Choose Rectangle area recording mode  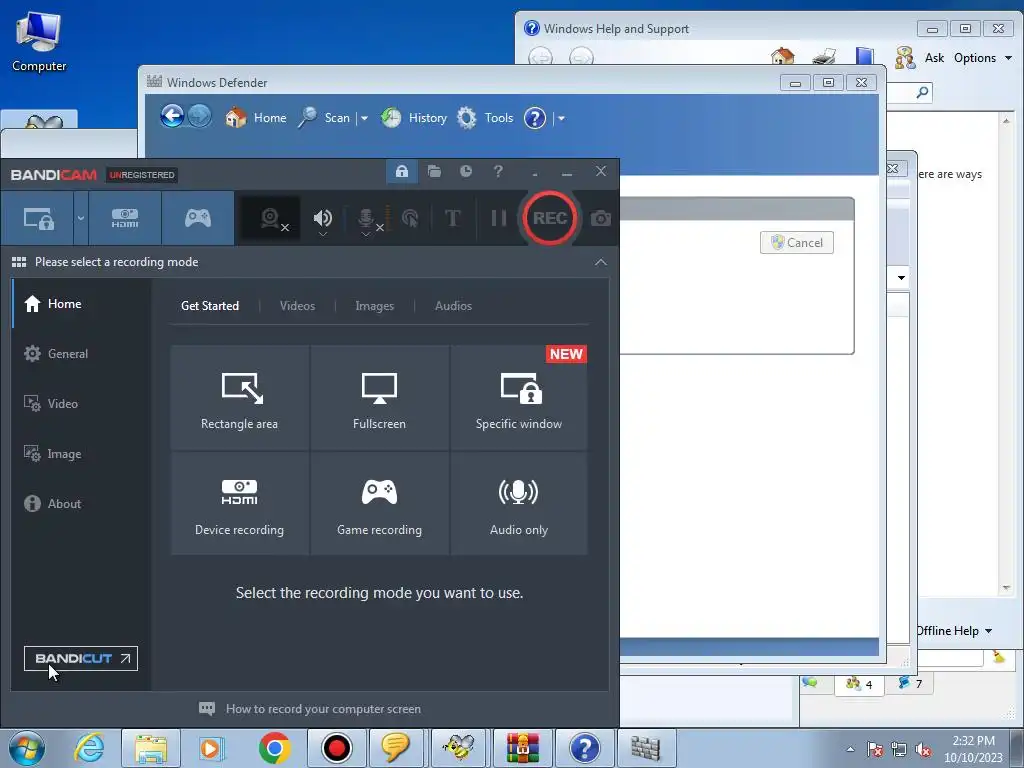pyautogui.click(x=240, y=398)
